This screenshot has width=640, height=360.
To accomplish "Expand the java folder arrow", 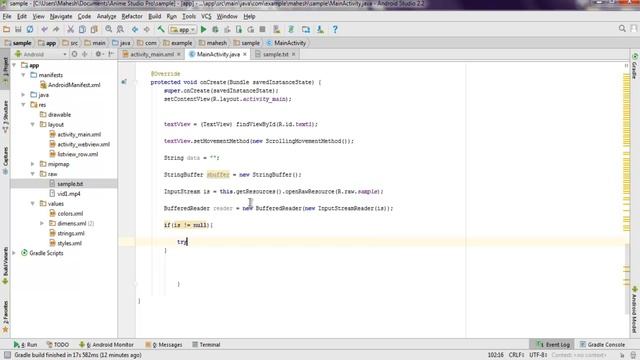I will click(24, 95).
